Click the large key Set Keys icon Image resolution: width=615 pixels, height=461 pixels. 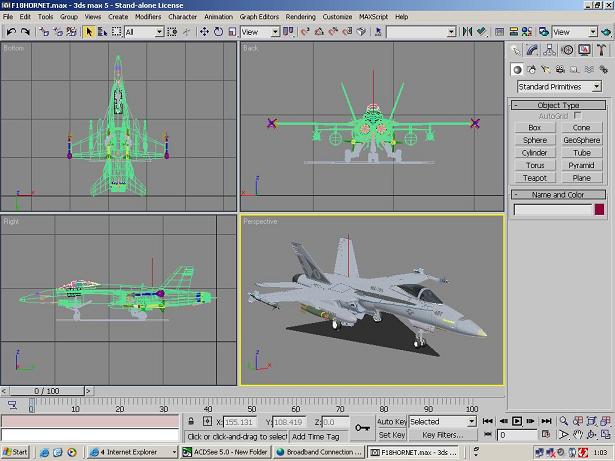coord(361,428)
